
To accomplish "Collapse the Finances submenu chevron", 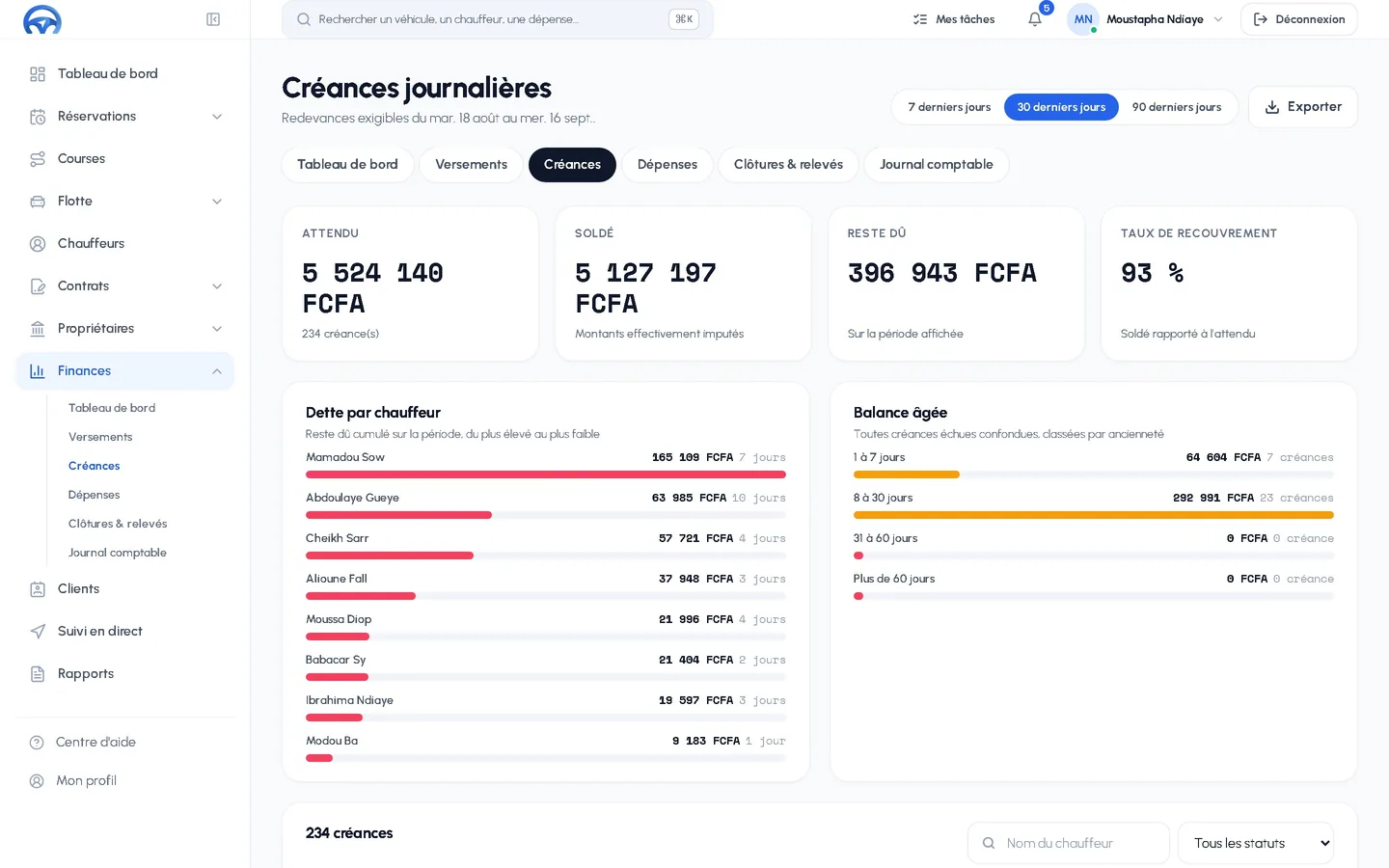I will [217, 371].
